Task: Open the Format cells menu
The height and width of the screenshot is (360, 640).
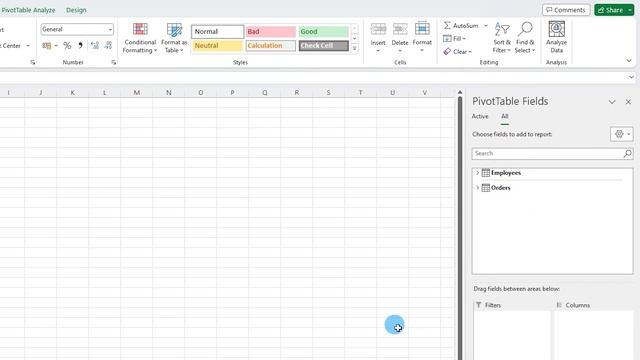Action: pyautogui.click(x=422, y=38)
